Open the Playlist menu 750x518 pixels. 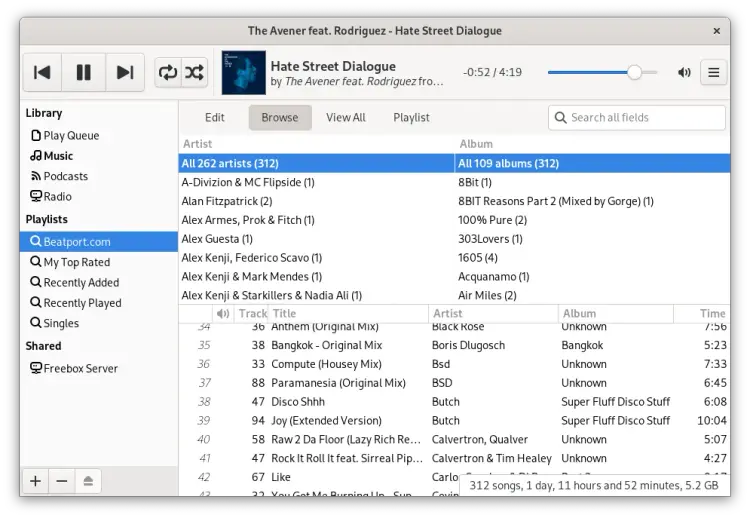point(411,117)
